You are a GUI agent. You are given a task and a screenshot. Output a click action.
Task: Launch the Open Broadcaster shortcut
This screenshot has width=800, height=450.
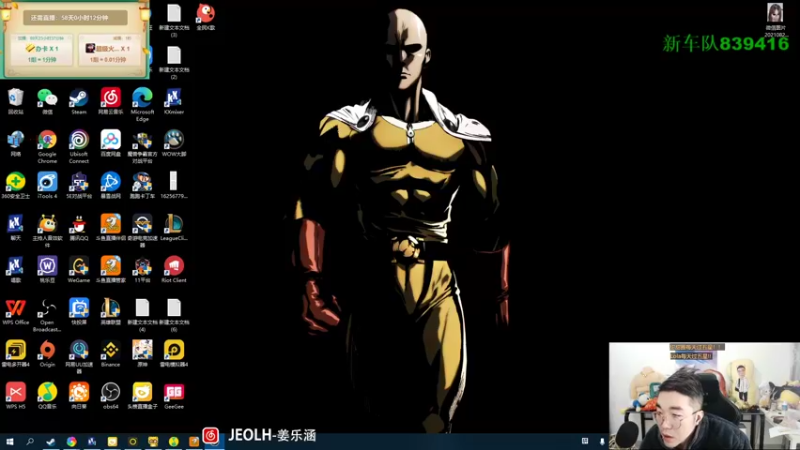47,309
